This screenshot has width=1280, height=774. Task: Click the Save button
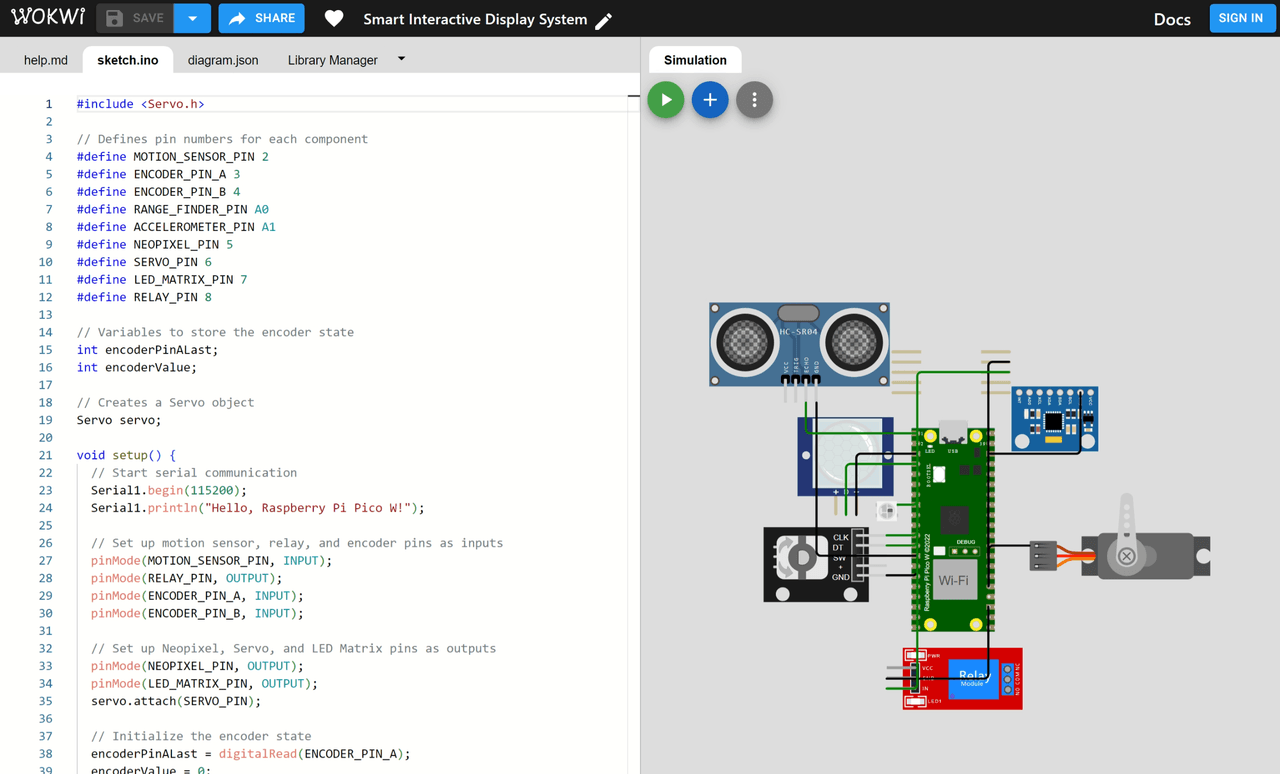point(135,18)
